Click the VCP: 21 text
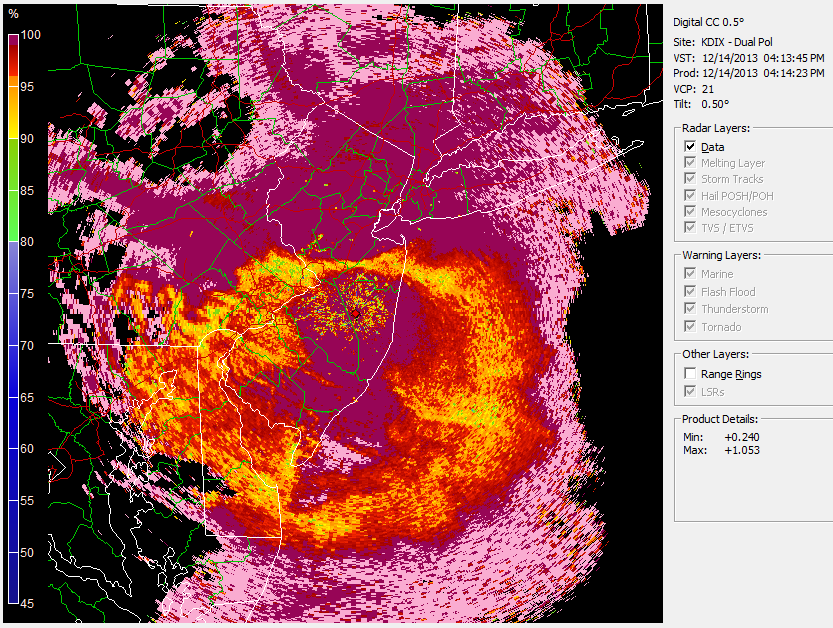The width and height of the screenshot is (833, 628). [694, 89]
